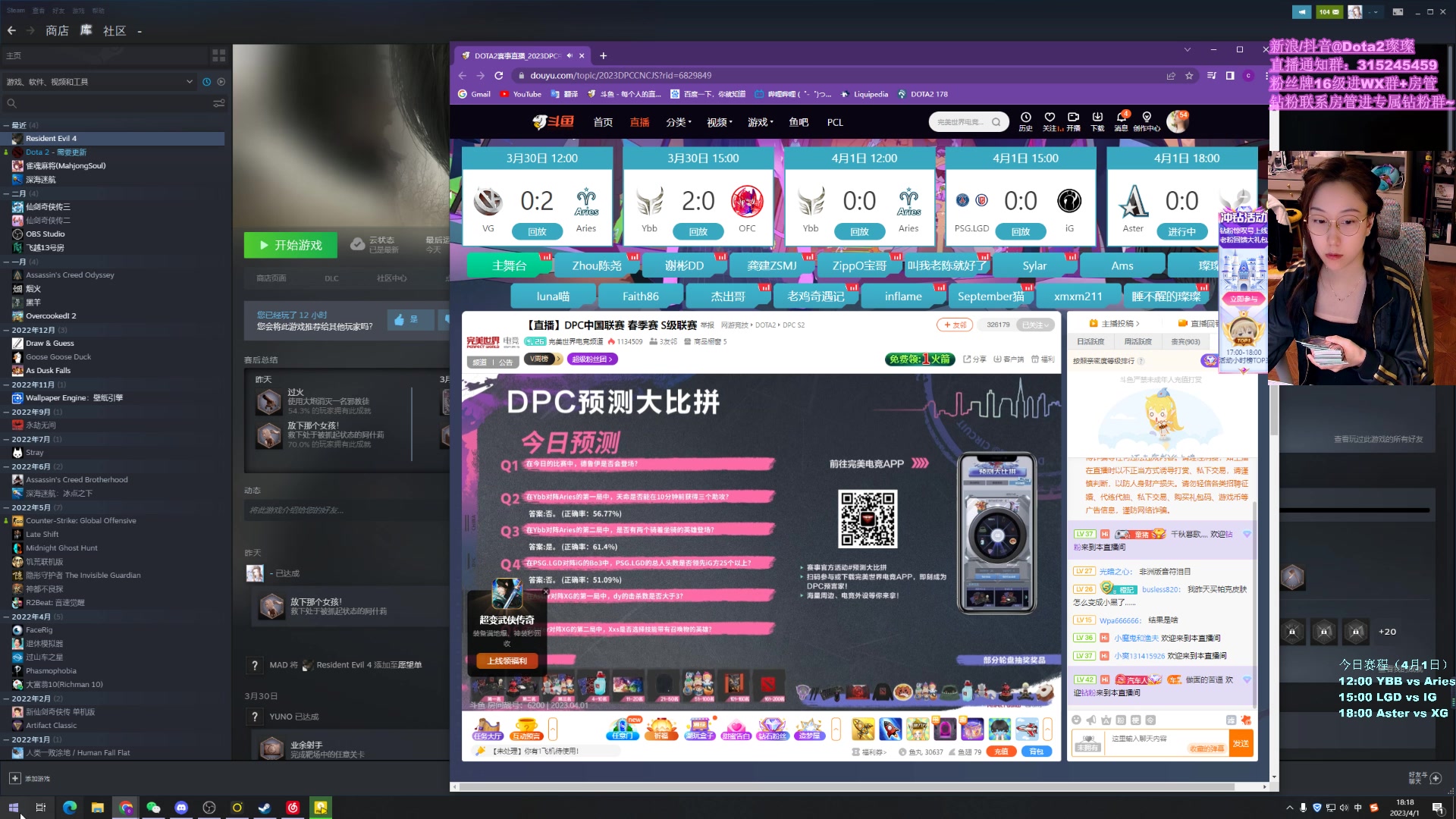Toggle the 已关注 follow button
The width and height of the screenshot is (1456, 819).
point(1036,325)
